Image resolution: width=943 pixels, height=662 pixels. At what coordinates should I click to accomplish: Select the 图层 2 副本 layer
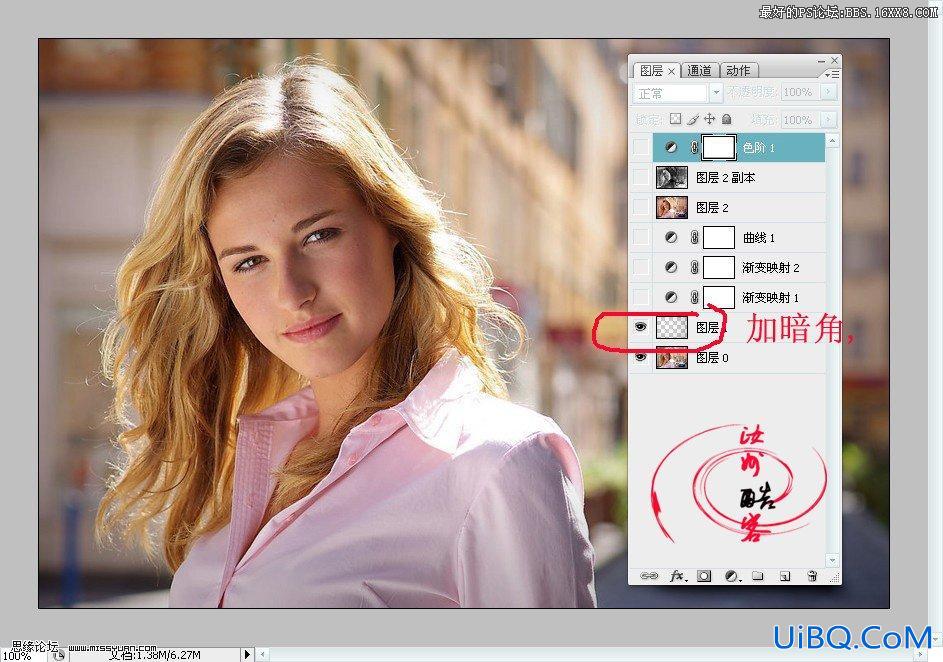(x=739, y=177)
